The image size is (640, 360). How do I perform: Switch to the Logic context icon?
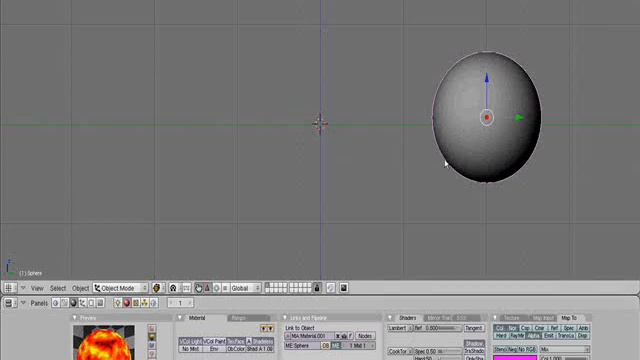[x=56, y=303]
